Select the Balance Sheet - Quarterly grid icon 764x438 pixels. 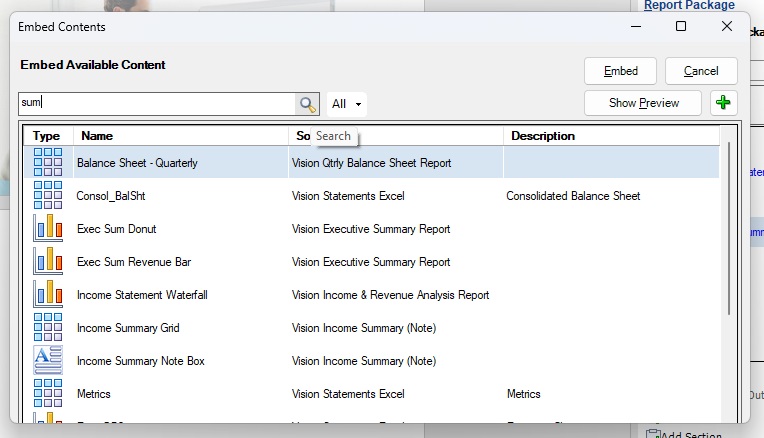48,163
